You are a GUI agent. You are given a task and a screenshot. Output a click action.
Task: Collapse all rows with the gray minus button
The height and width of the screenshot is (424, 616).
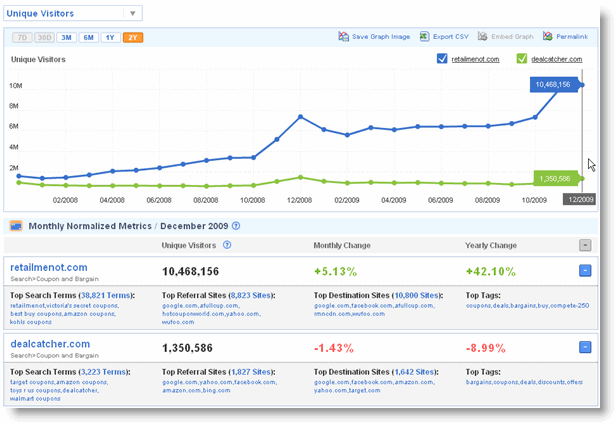[x=585, y=245]
